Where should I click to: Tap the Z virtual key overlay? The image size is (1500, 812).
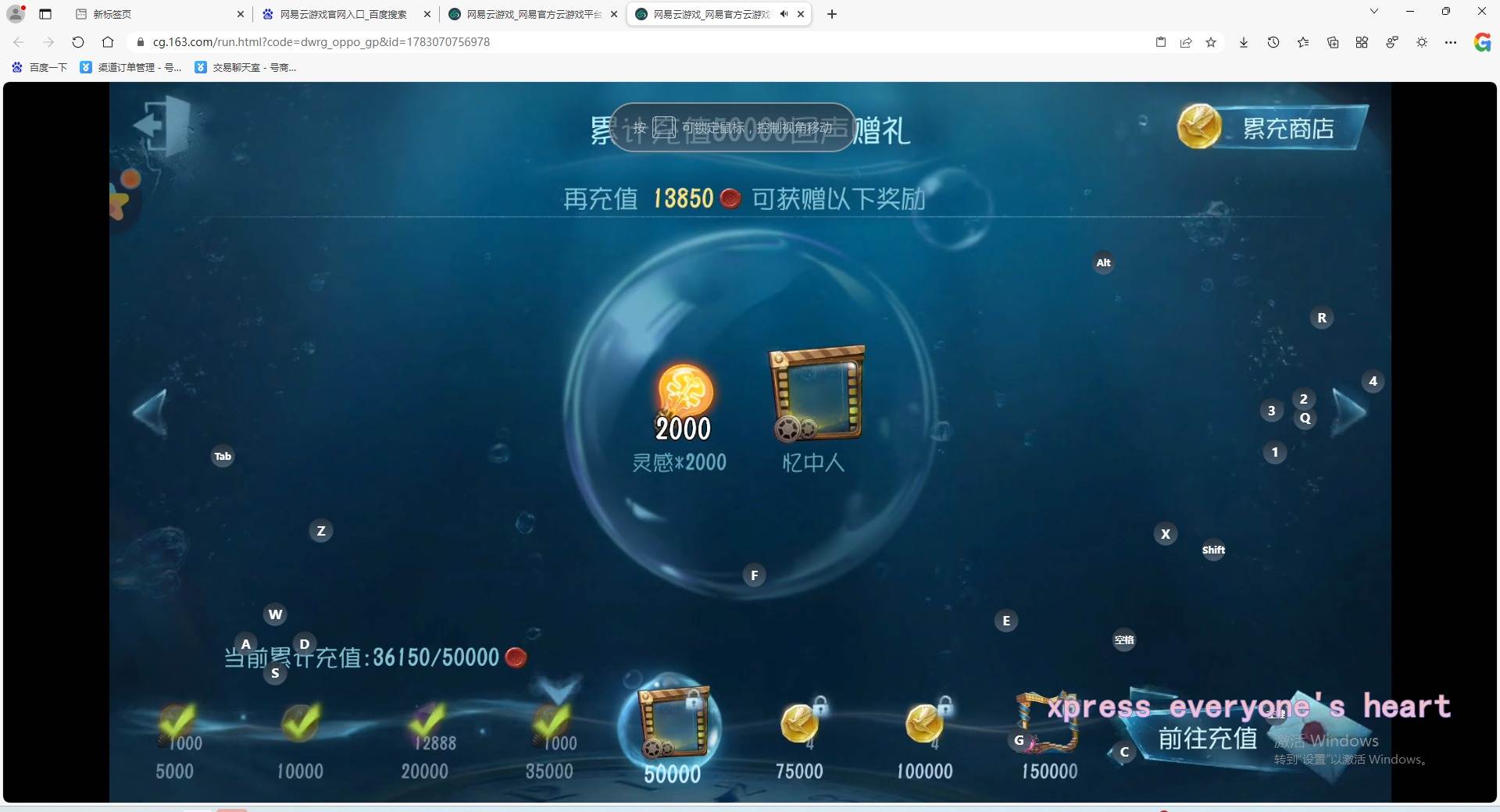click(321, 531)
